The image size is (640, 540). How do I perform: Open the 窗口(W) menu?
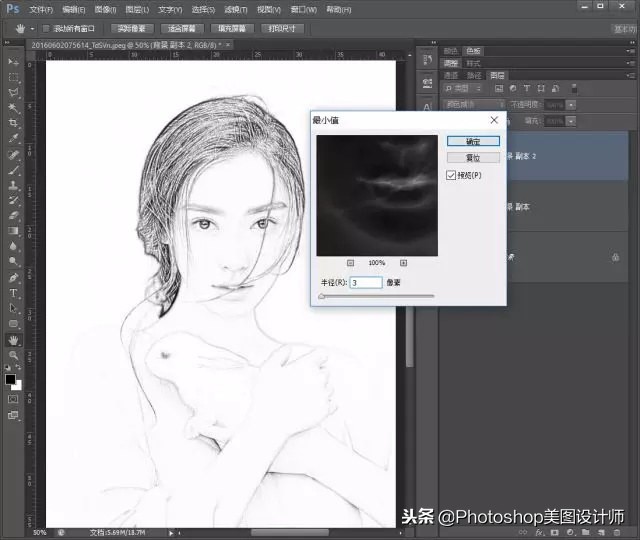(x=304, y=9)
